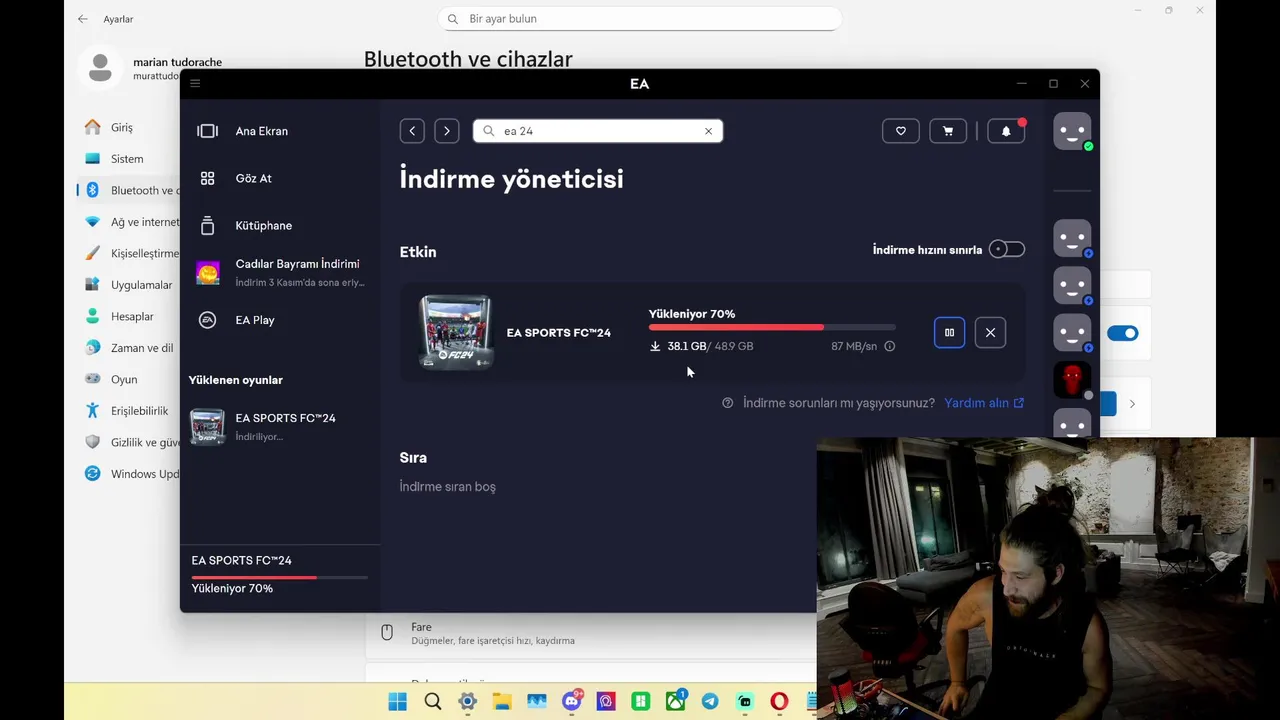Viewport: 1280px width, 720px height.
Task: Open File Explorer from the taskbar
Action: 502,702
